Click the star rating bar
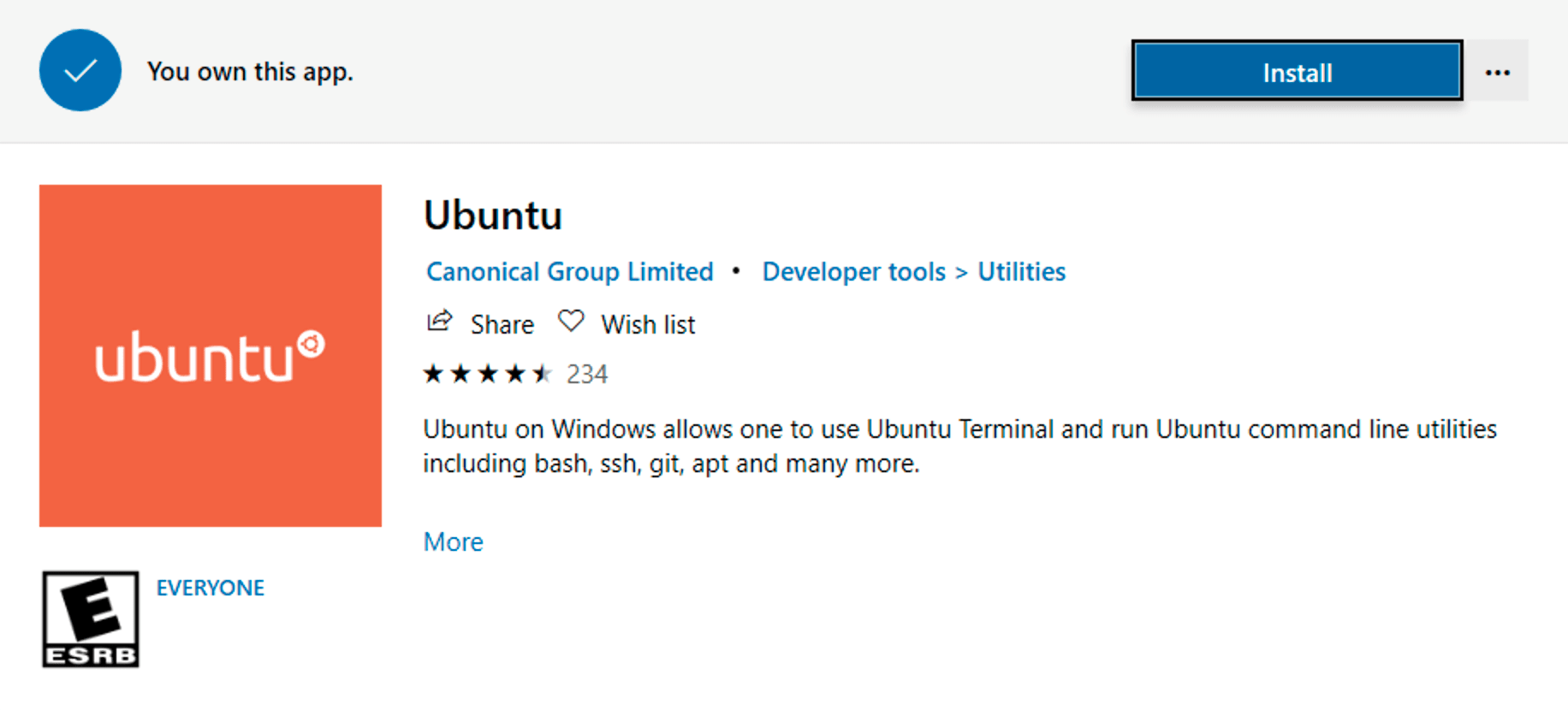The image size is (1568, 710). pos(486,373)
